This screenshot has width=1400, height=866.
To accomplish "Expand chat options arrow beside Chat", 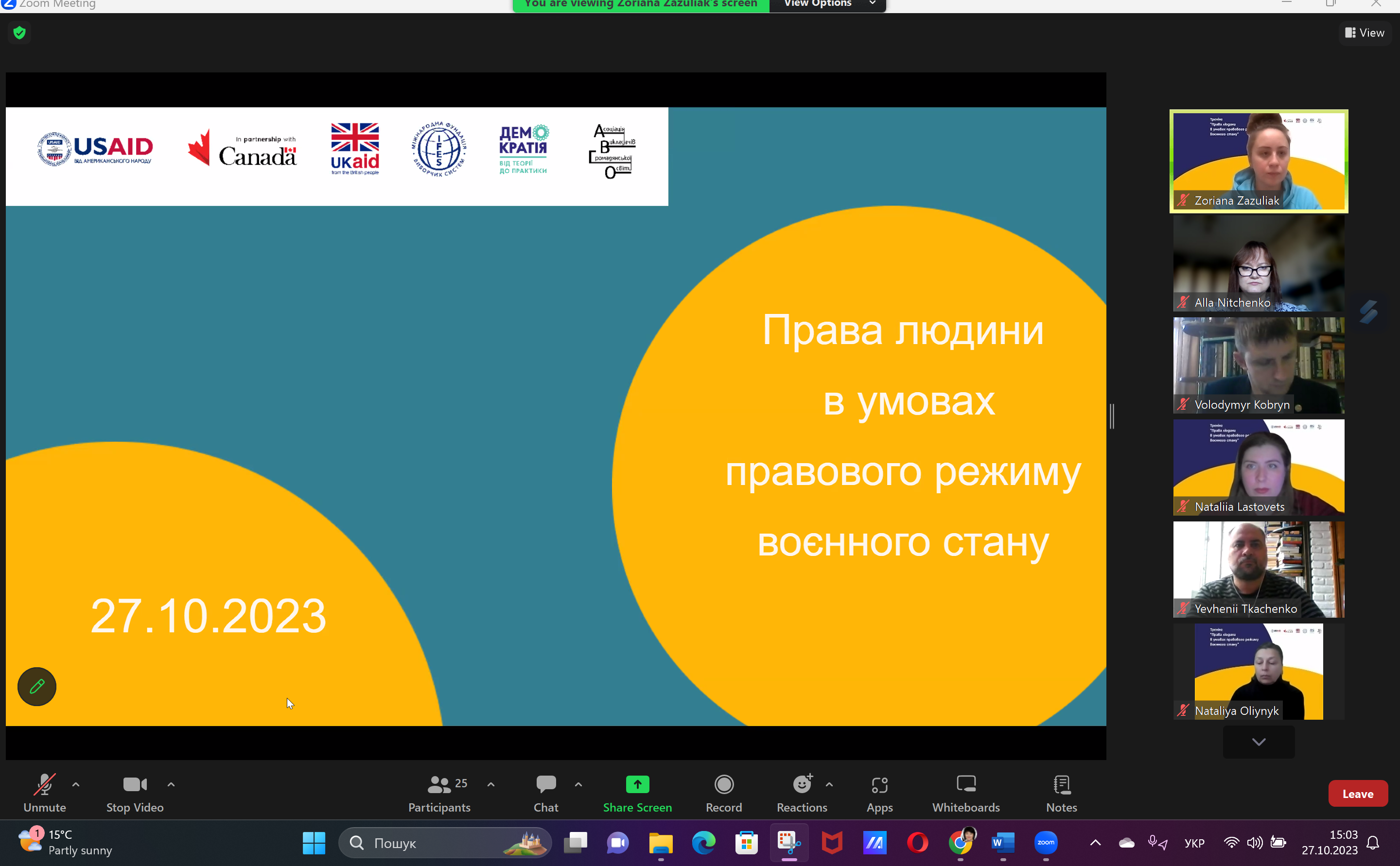I will pos(578,784).
